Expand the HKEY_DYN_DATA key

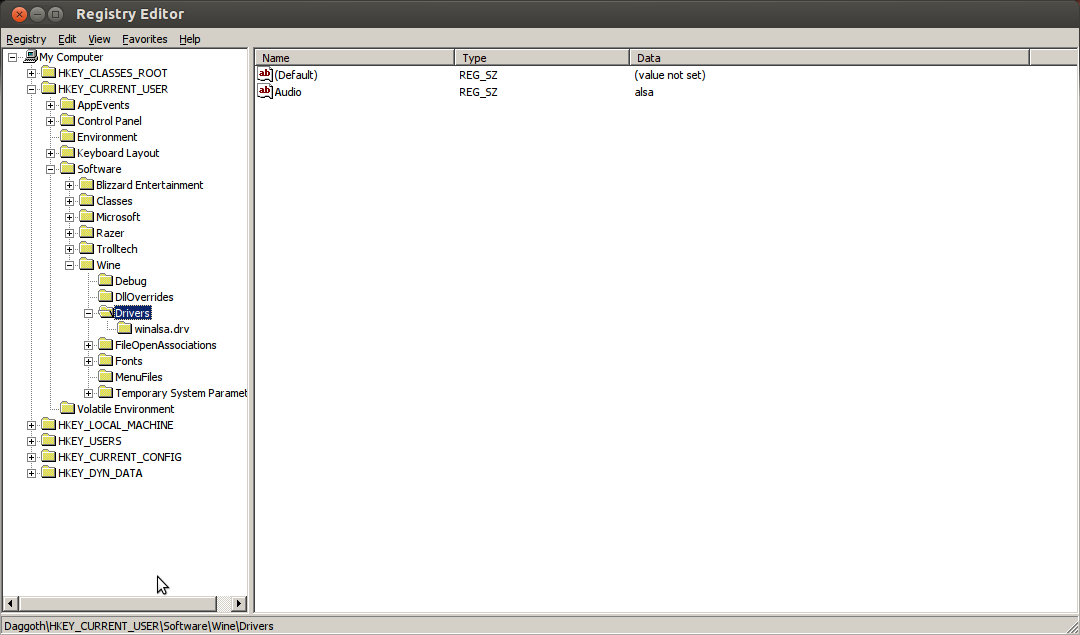point(32,473)
